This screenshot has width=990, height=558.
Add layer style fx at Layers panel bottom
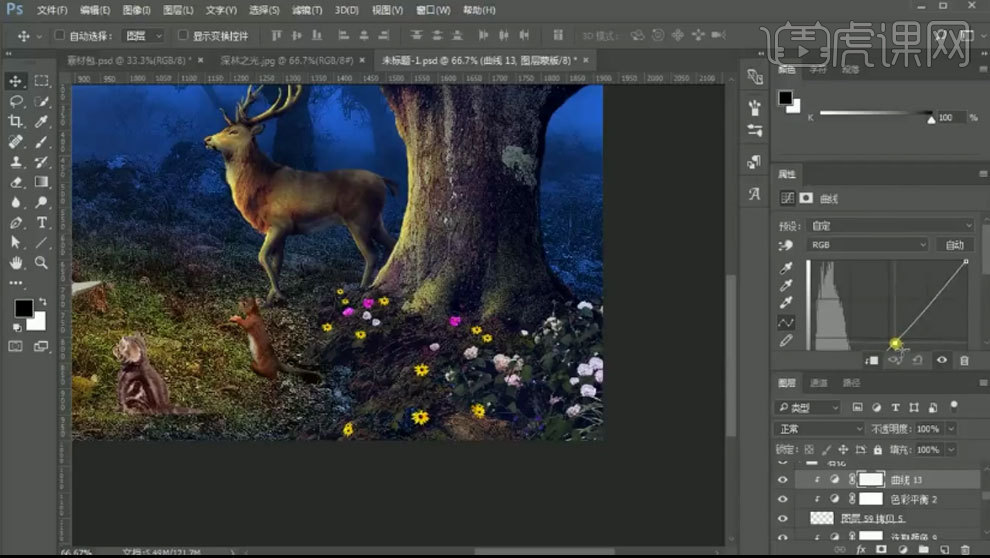pyautogui.click(x=861, y=550)
